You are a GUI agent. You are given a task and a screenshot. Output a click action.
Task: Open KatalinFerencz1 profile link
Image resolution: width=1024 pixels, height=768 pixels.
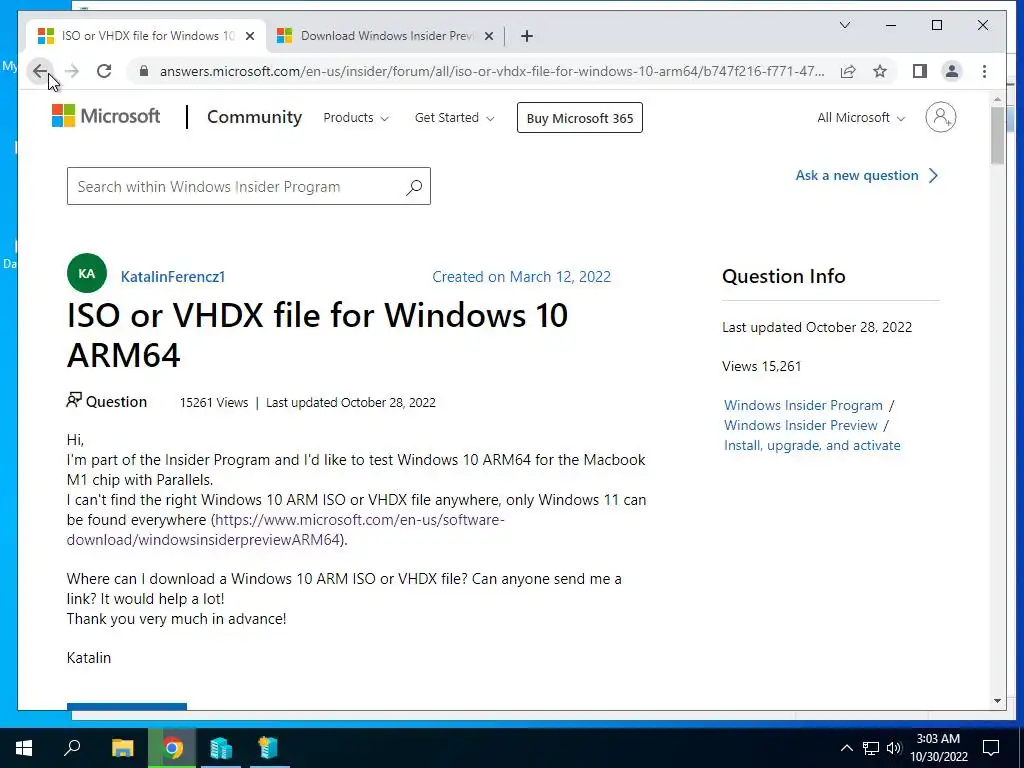(x=173, y=276)
